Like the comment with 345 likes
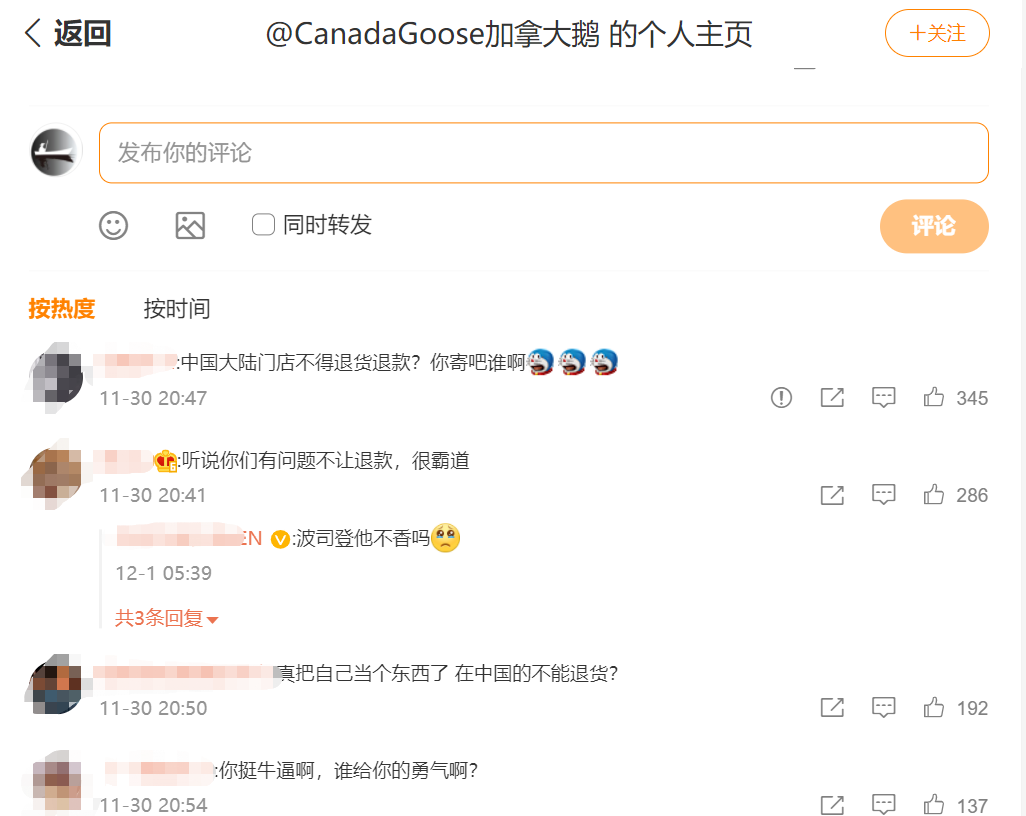 (934, 397)
